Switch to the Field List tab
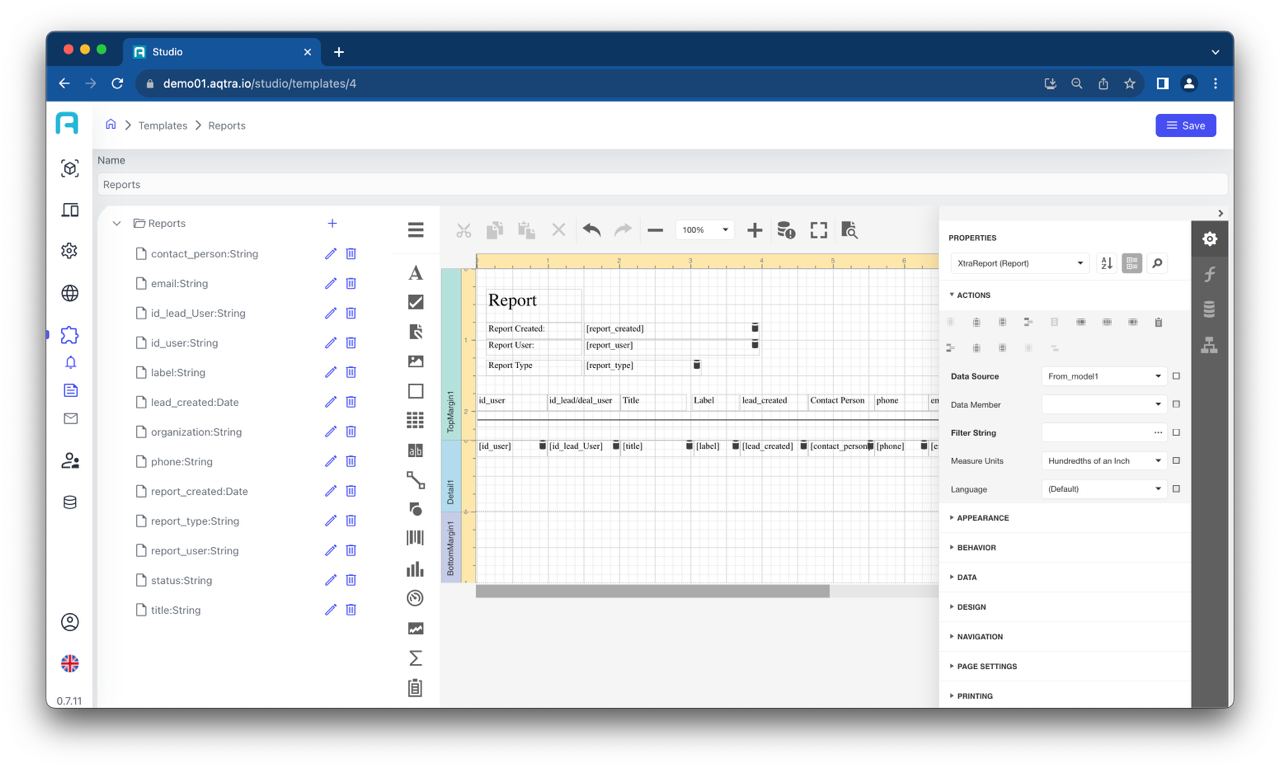Screen dimensions: 1280x769 (x=1209, y=310)
